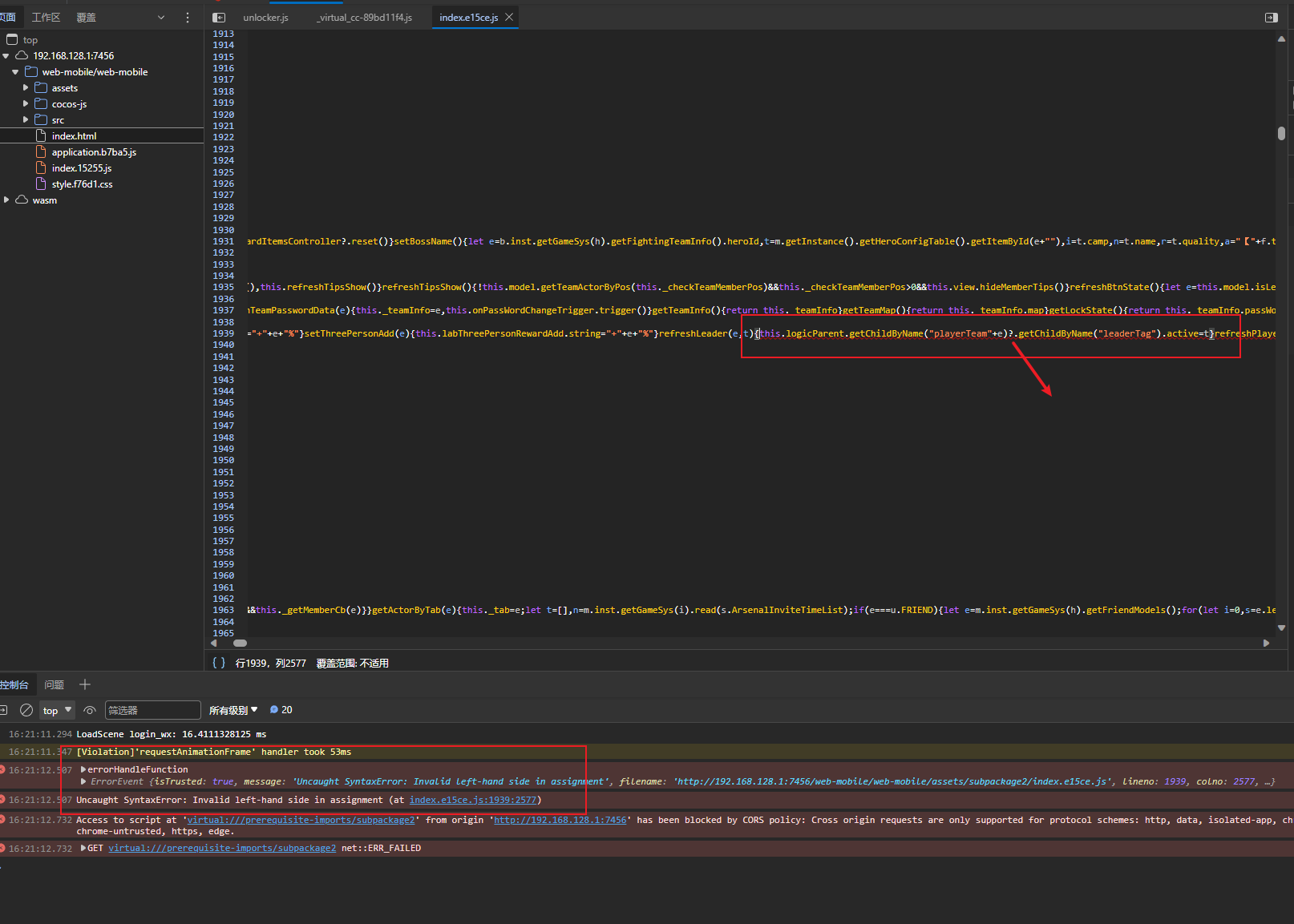Screen dimensions: 1294x924
Task: Show the console sidebar icon
Action: [x=3, y=710]
